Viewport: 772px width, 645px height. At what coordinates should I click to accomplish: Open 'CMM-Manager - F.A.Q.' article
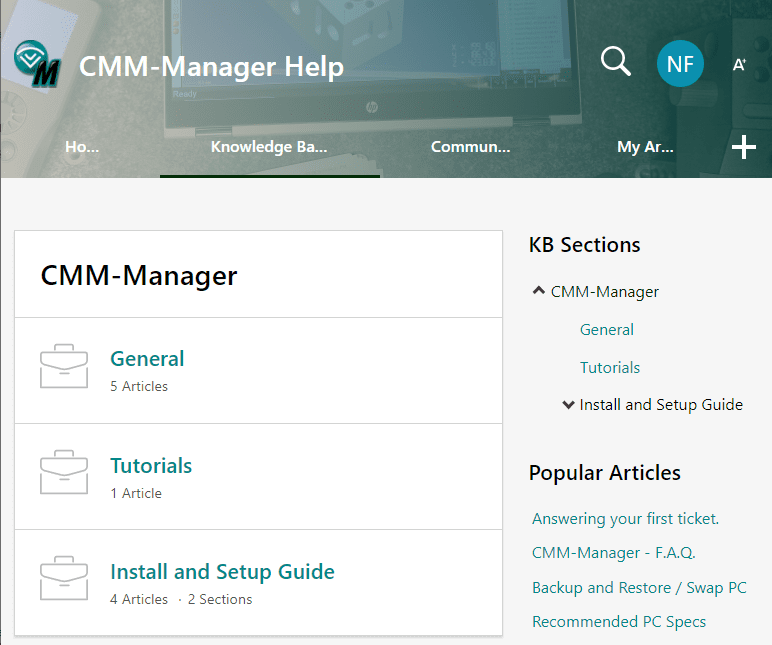613,553
